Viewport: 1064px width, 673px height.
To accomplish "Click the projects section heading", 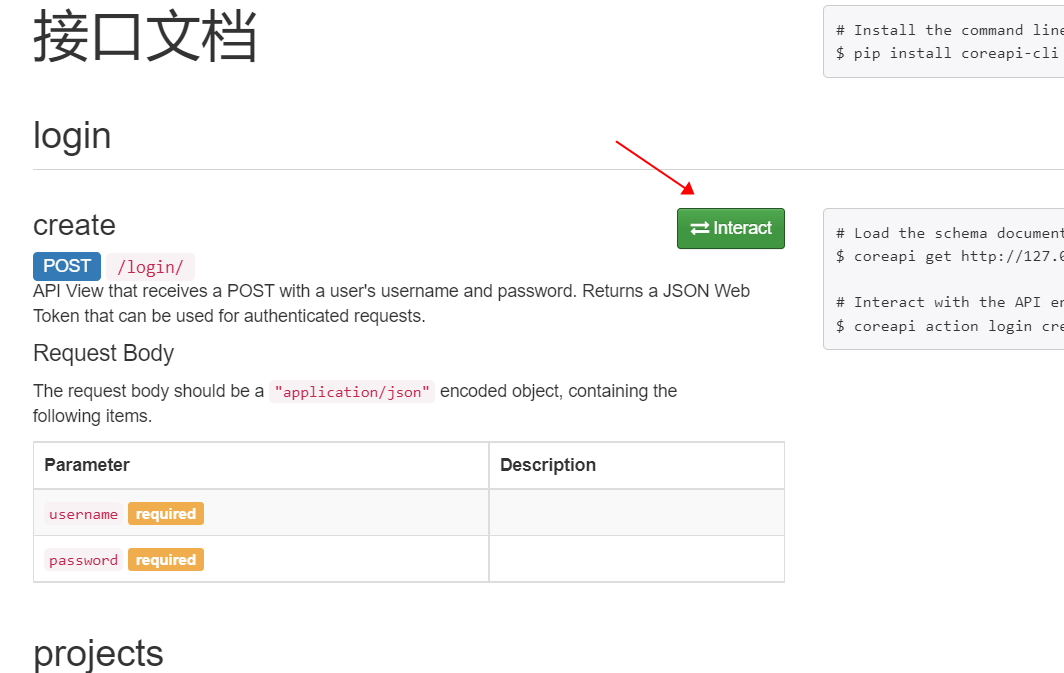I will coord(98,654).
